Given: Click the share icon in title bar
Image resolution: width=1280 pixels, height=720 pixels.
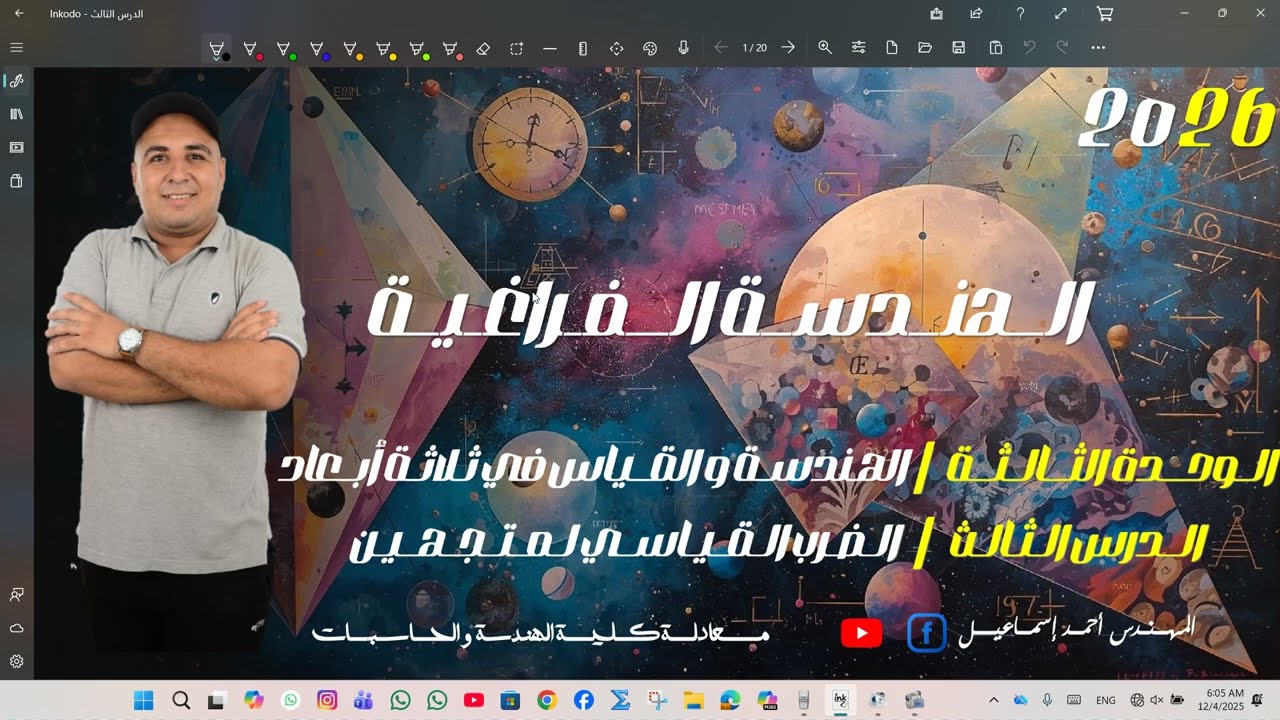Looking at the screenshot, I should tap(976, 13).
